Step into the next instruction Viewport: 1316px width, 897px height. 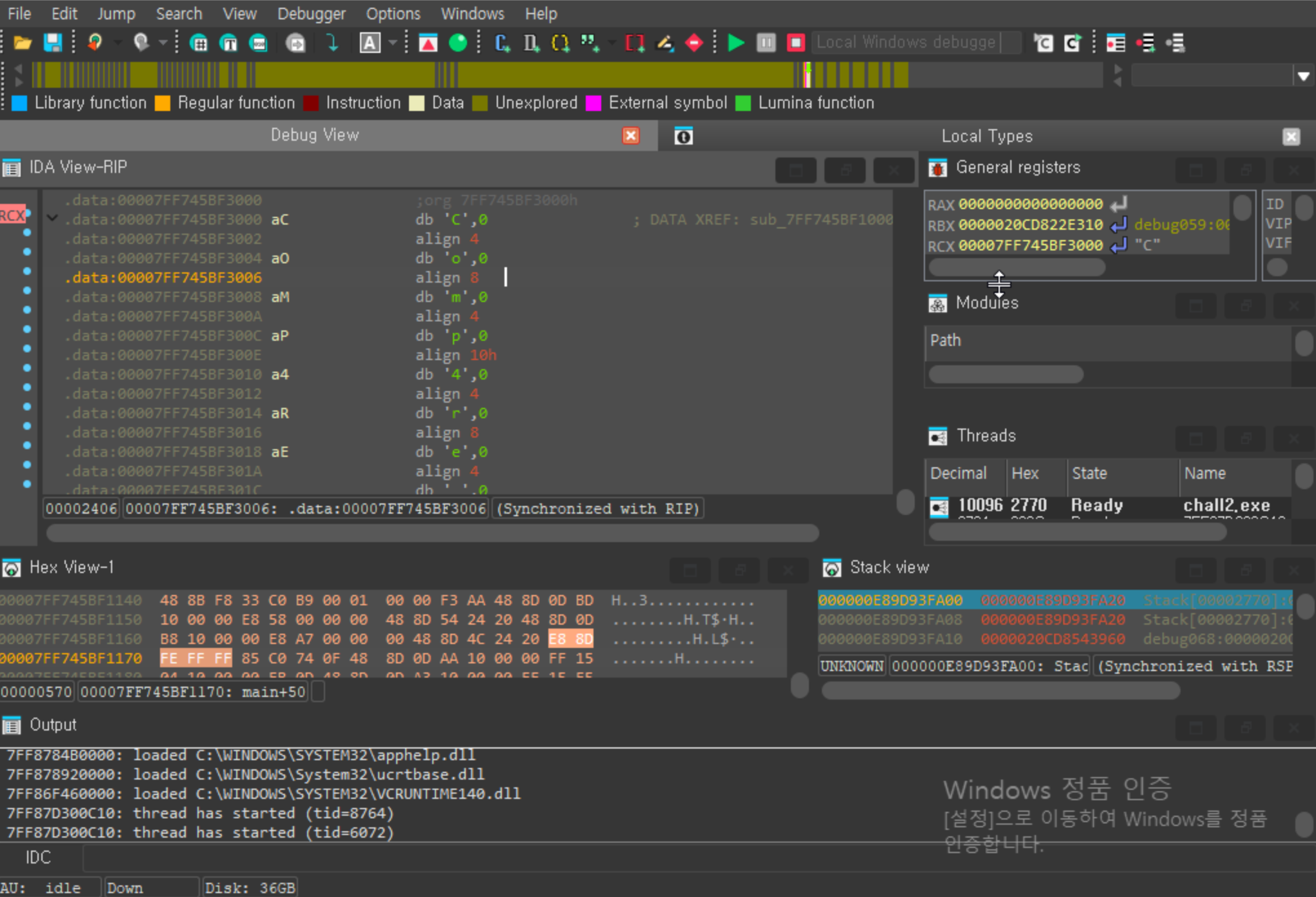click(1042, 43)
